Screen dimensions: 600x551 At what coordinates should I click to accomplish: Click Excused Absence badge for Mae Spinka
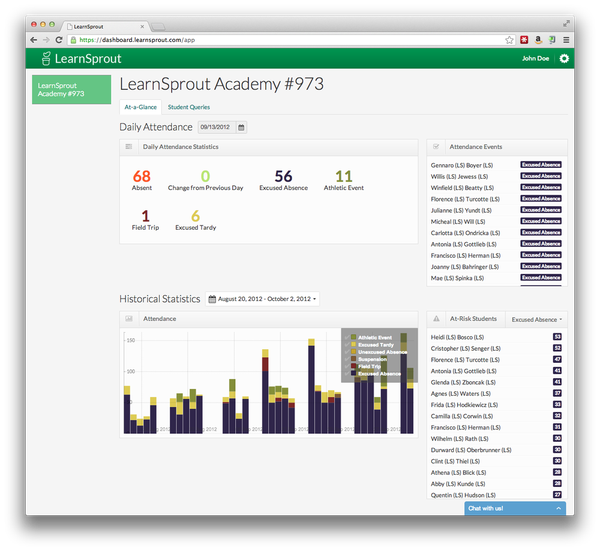pyautogui.click(x=541, y=277)
